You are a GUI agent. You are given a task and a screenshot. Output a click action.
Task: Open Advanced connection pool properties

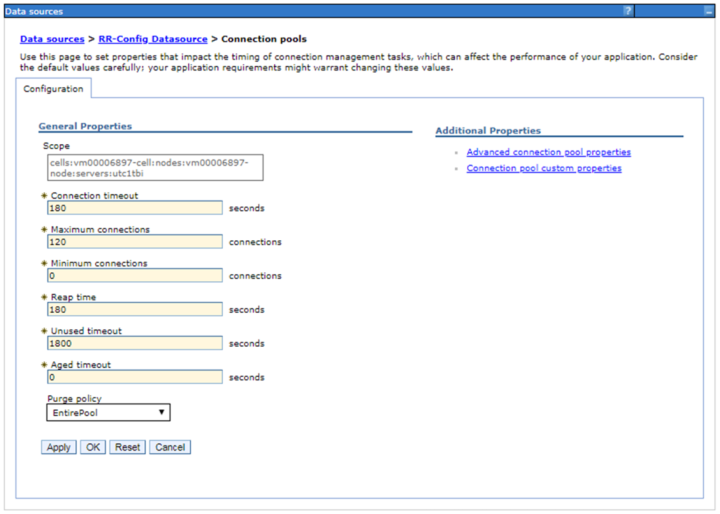(548, 152)
